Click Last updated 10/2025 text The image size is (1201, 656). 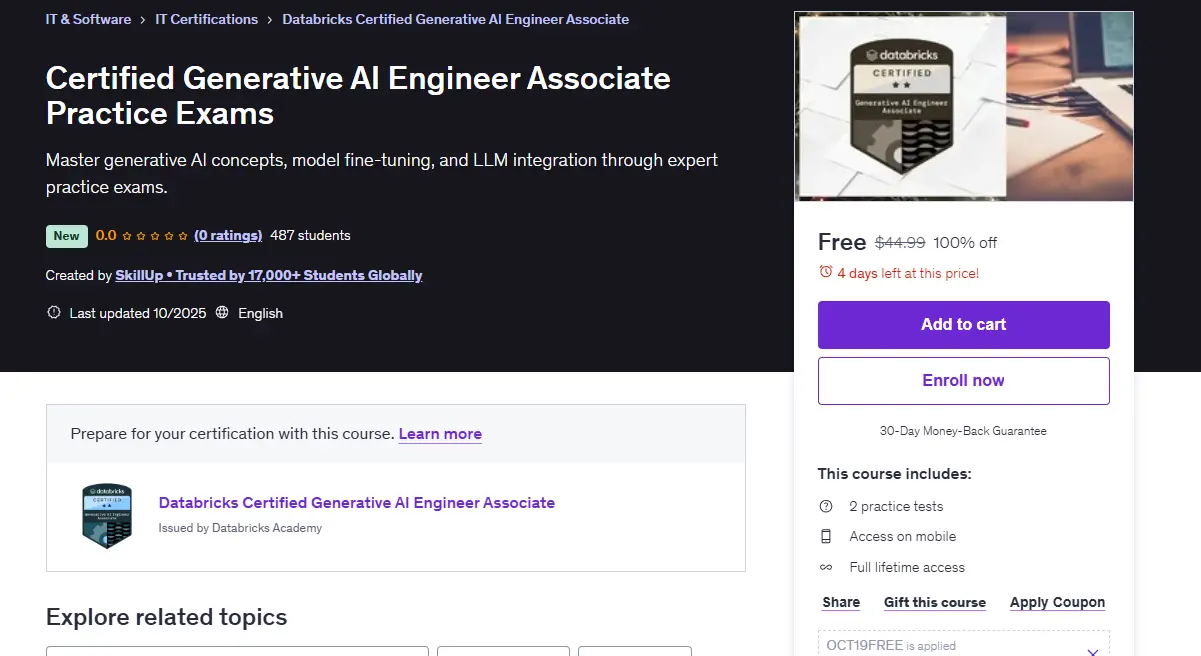pos(138,313)
